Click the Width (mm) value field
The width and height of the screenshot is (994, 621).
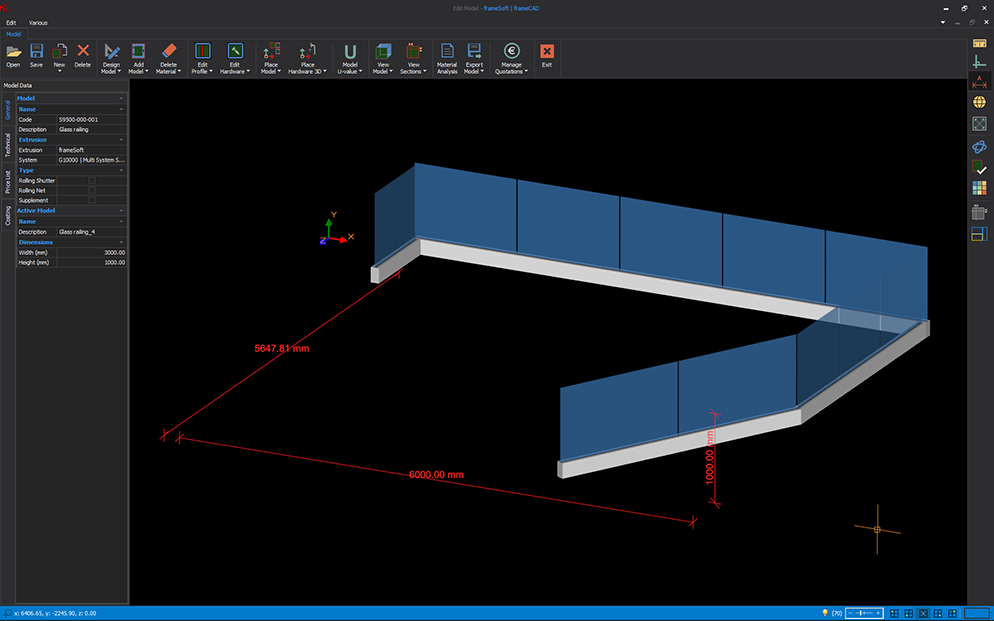[92, 252]
